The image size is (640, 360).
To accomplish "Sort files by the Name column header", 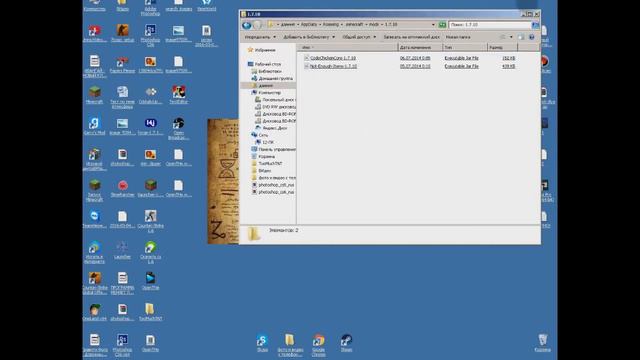I will [348, 48].
